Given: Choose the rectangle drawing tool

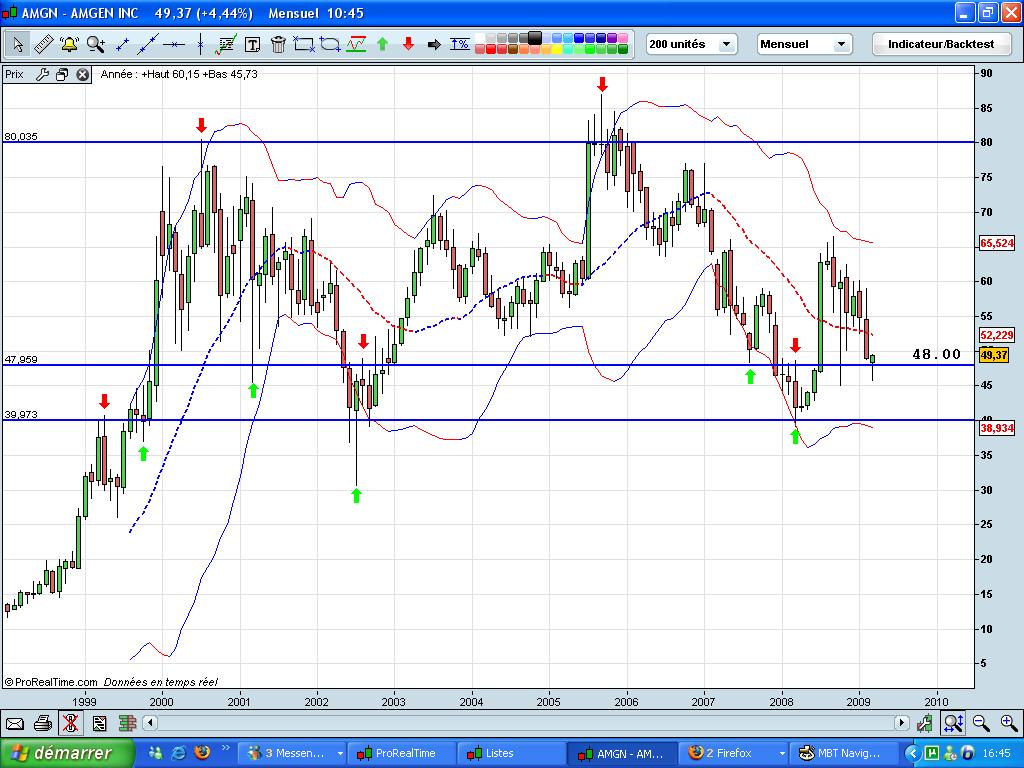Looking at the screenshot, I should pos(304,44).
